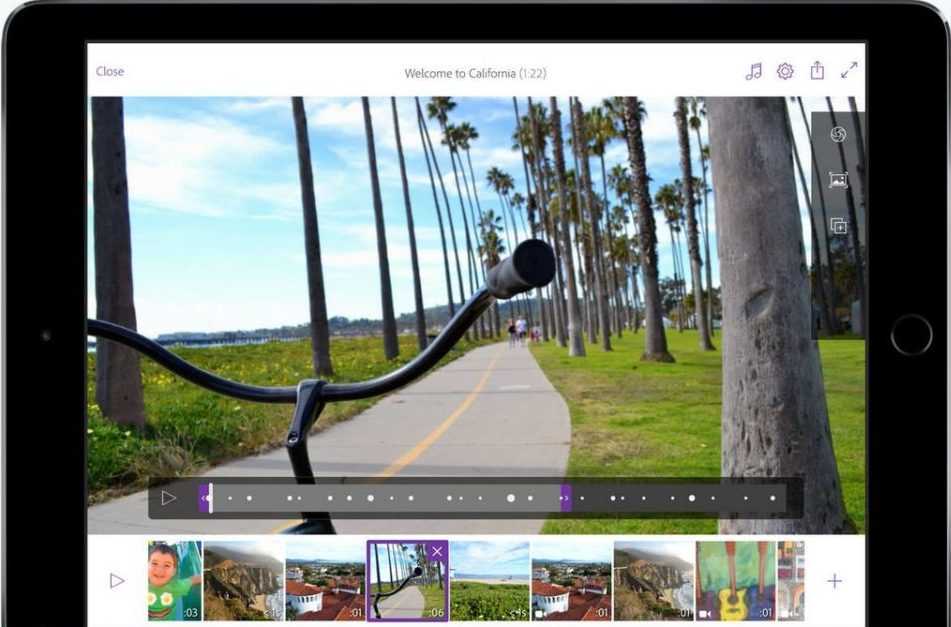Add new media with the plus icon

tap(834, 581)
